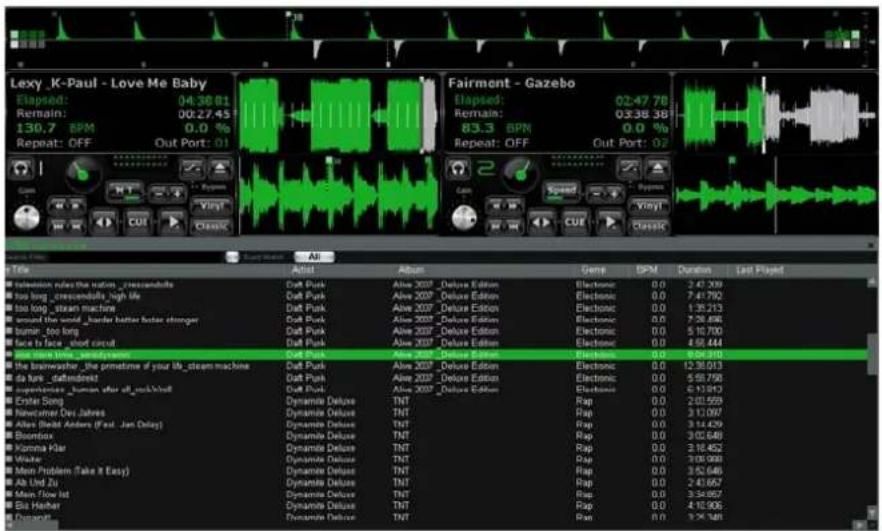Click the rewind seek button on deck 2
The image size is (882, 531).
pyautogui.click(x=496, y=206)
